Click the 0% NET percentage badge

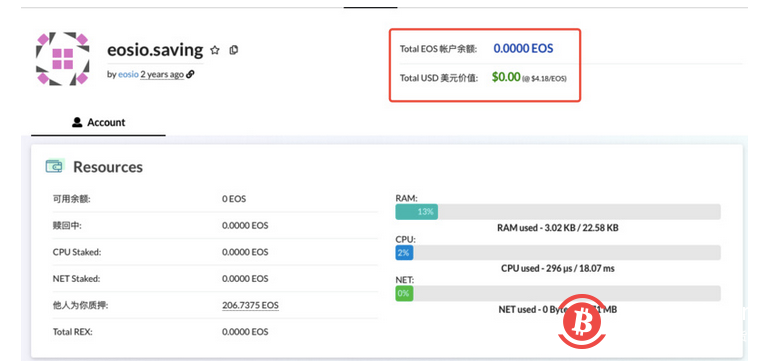click(x=403, y=293)
